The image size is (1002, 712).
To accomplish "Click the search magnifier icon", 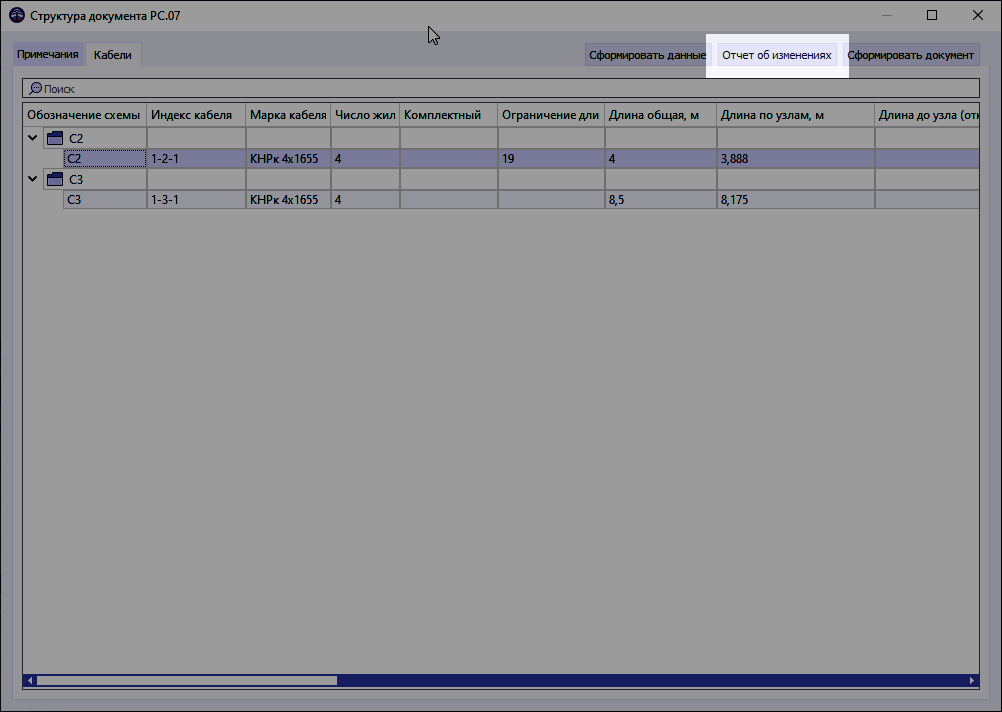I will tap(34, 87).
